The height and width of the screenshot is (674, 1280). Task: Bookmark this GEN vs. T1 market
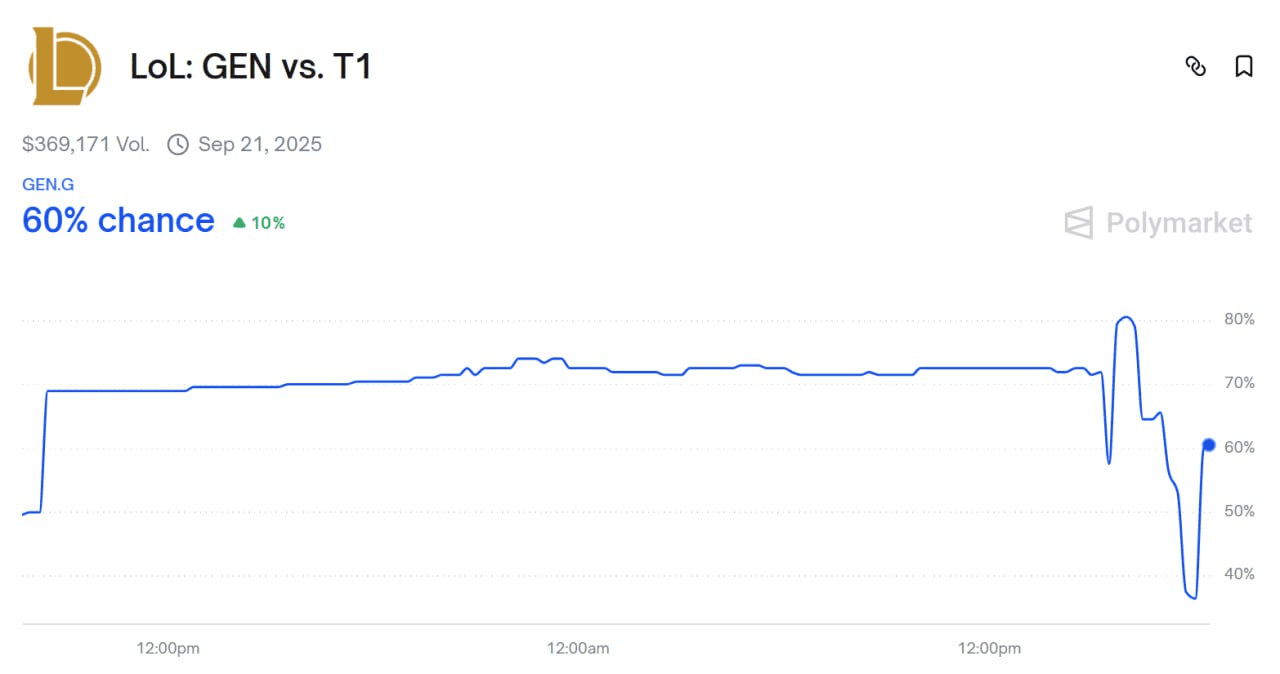tap(1244, 67)
